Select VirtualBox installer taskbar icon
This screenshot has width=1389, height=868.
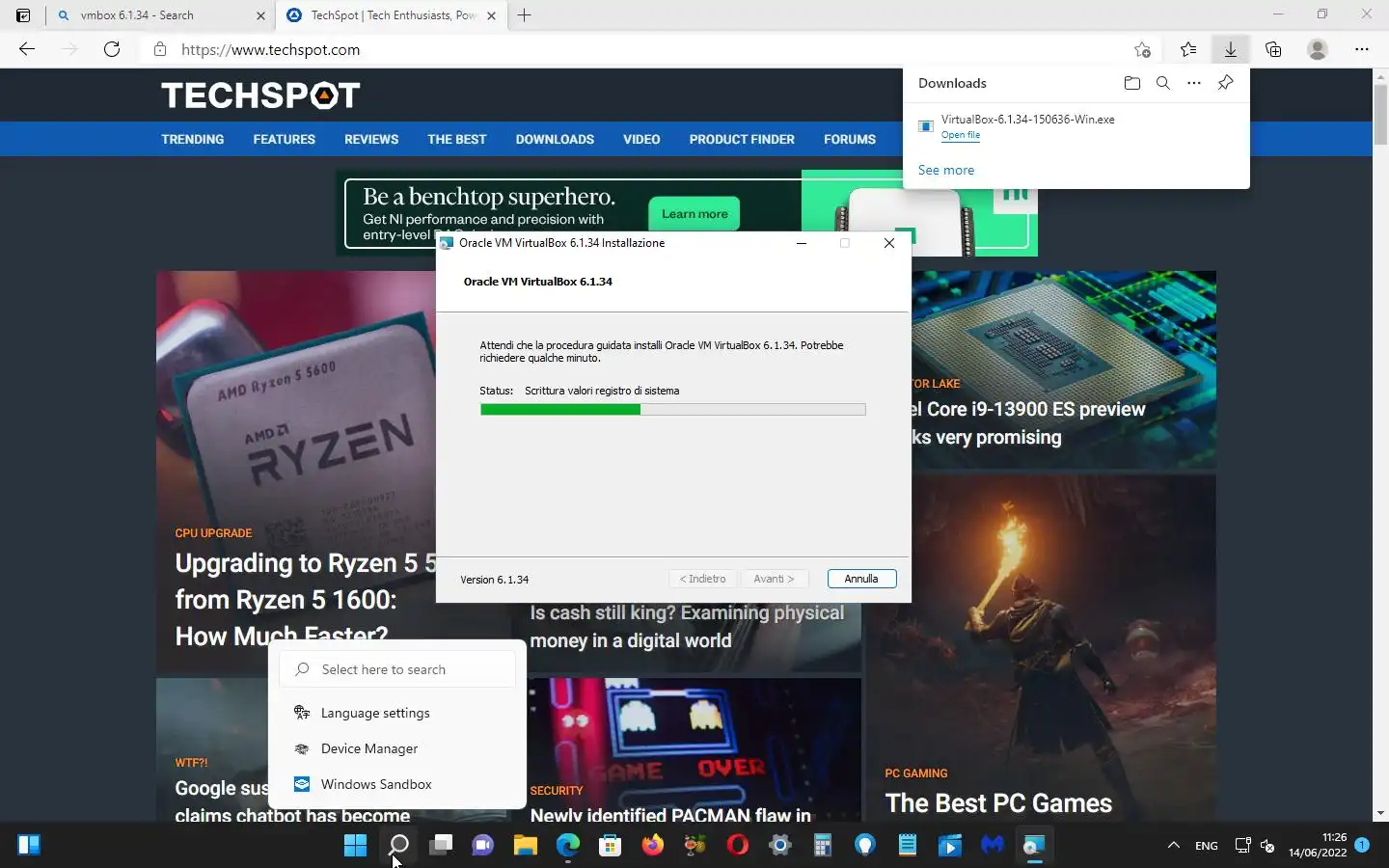pyautogui.click(x=1034, y=846)
